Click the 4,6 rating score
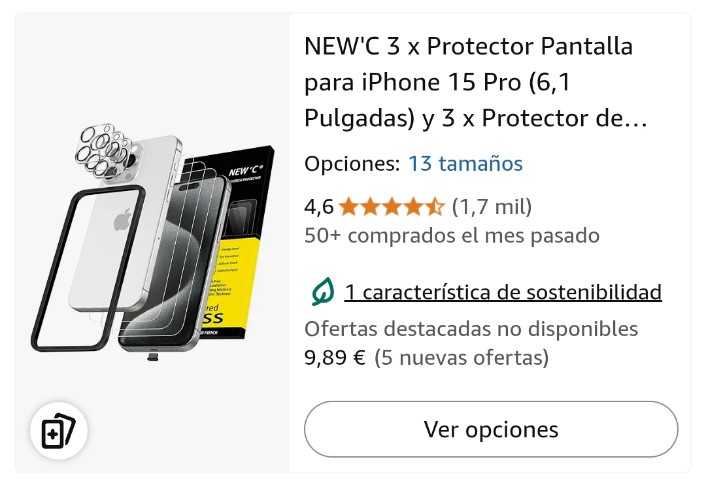 (319, 207)
